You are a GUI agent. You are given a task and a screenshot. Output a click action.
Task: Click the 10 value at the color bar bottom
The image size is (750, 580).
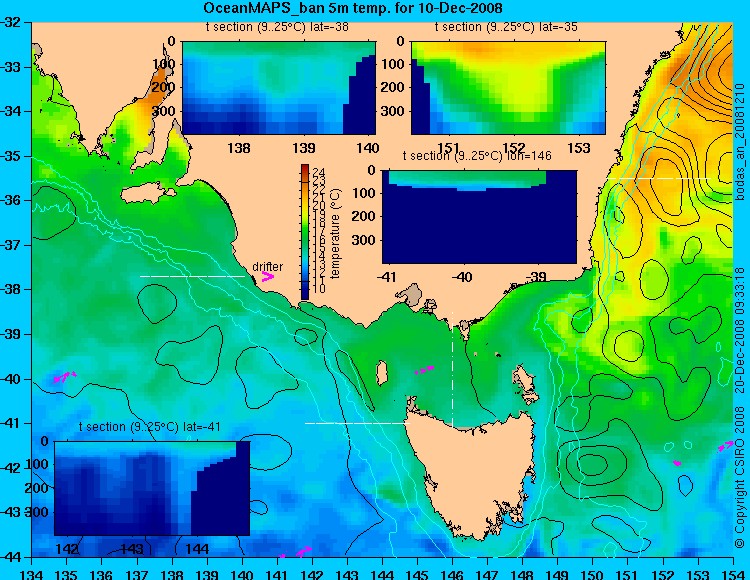click(x=319, y=288)
